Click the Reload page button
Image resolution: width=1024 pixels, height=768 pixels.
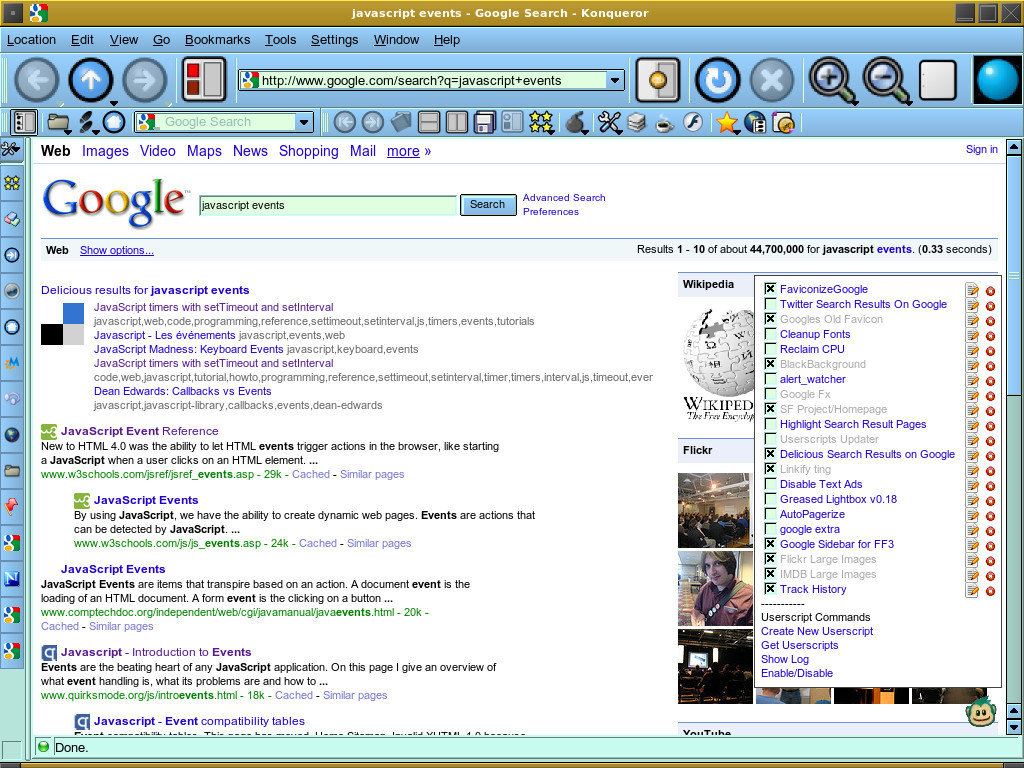click(x=717, y=80)
